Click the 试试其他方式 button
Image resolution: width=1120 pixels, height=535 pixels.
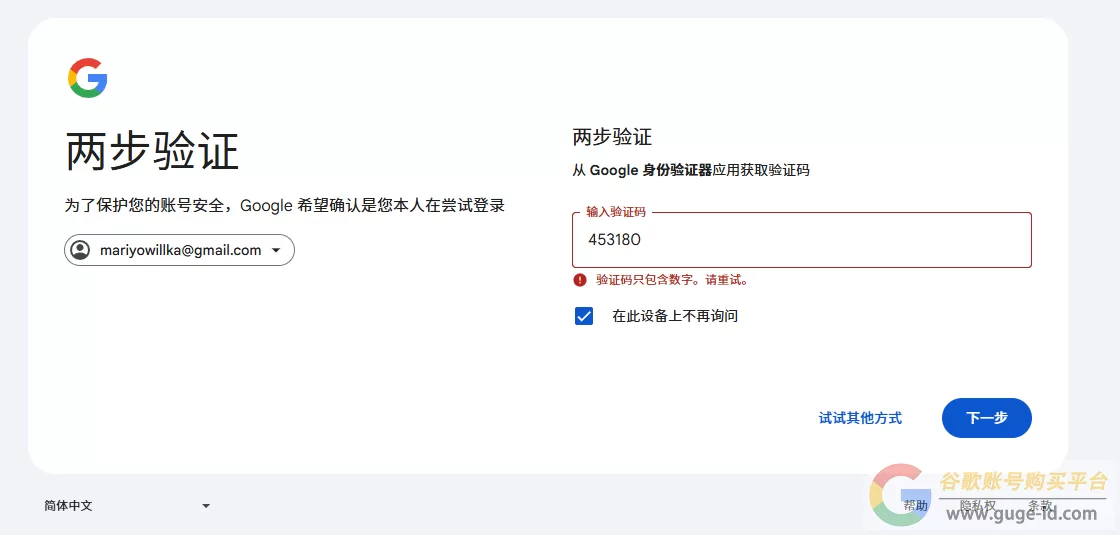(860, 418)
